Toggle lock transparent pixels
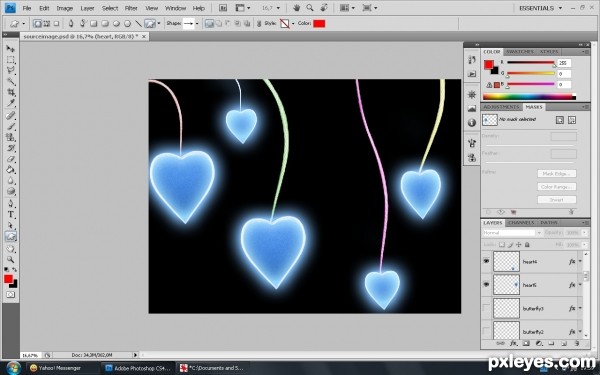This screenshot has height=375, width=600. [x=502, y=245]
